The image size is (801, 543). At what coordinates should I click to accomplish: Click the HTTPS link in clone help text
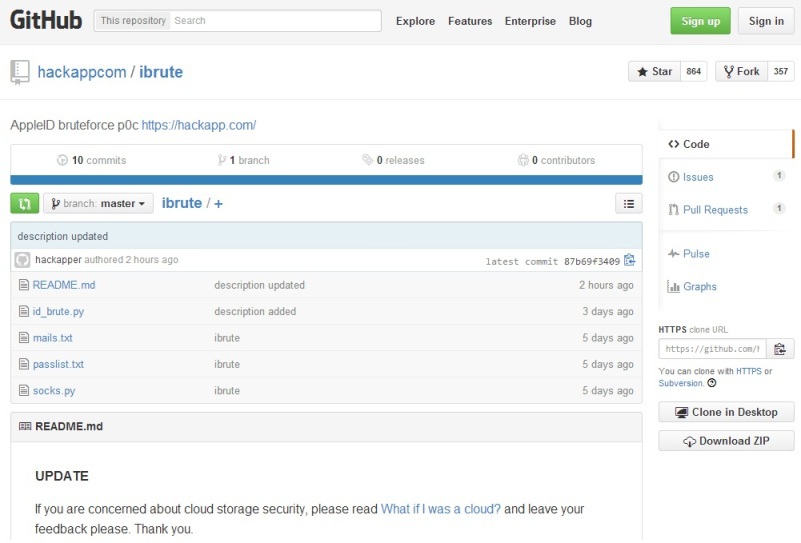(x=749, y=371)
